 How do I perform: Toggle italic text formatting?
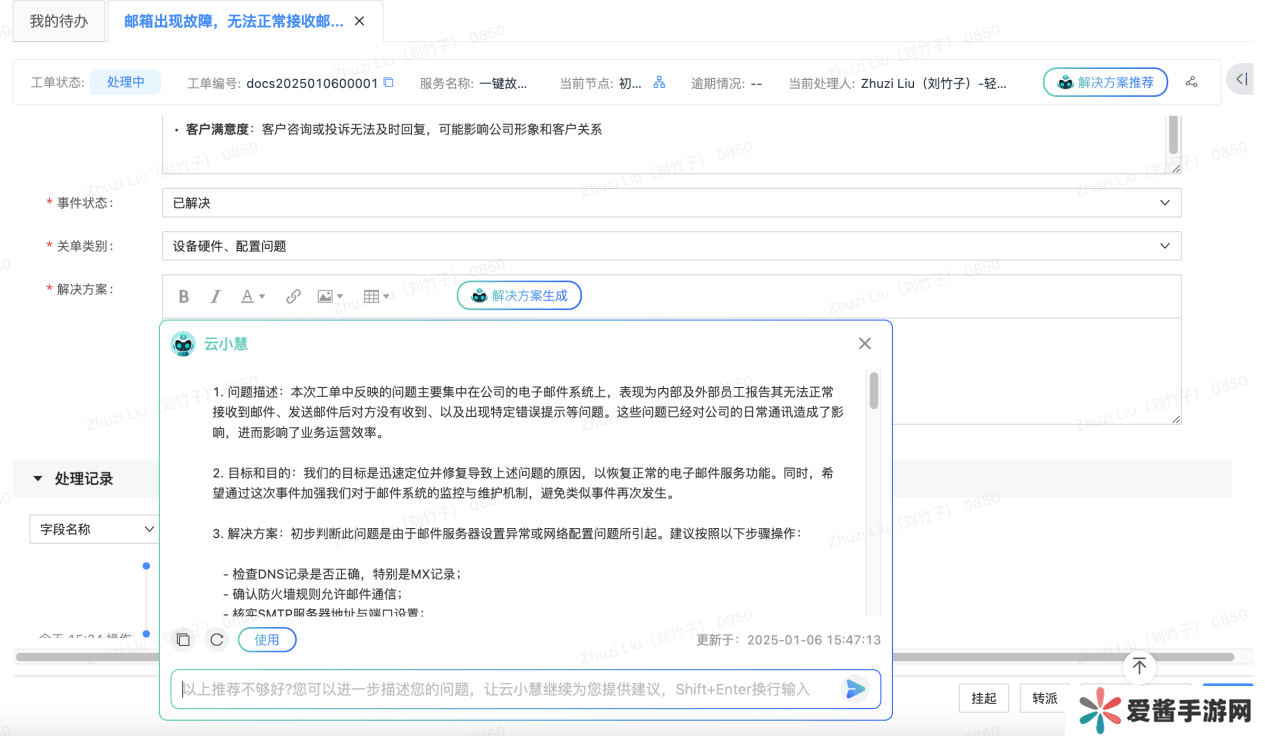point(215,296)
